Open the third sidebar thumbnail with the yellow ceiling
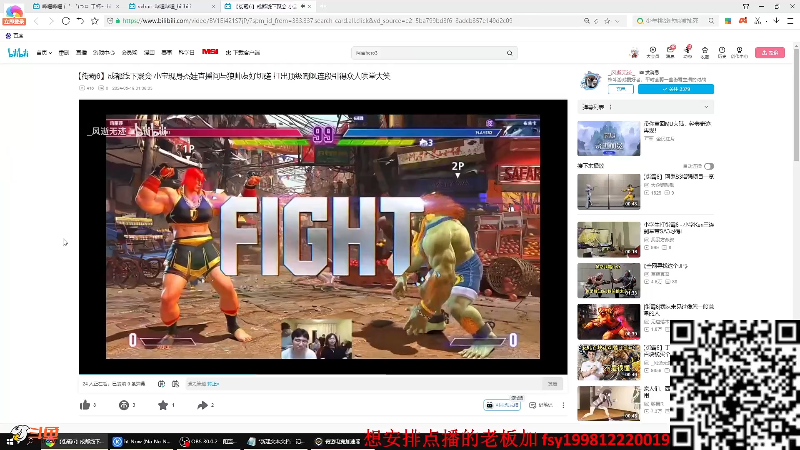The width and height of the screenshot is (800, 450). point(608,240)
